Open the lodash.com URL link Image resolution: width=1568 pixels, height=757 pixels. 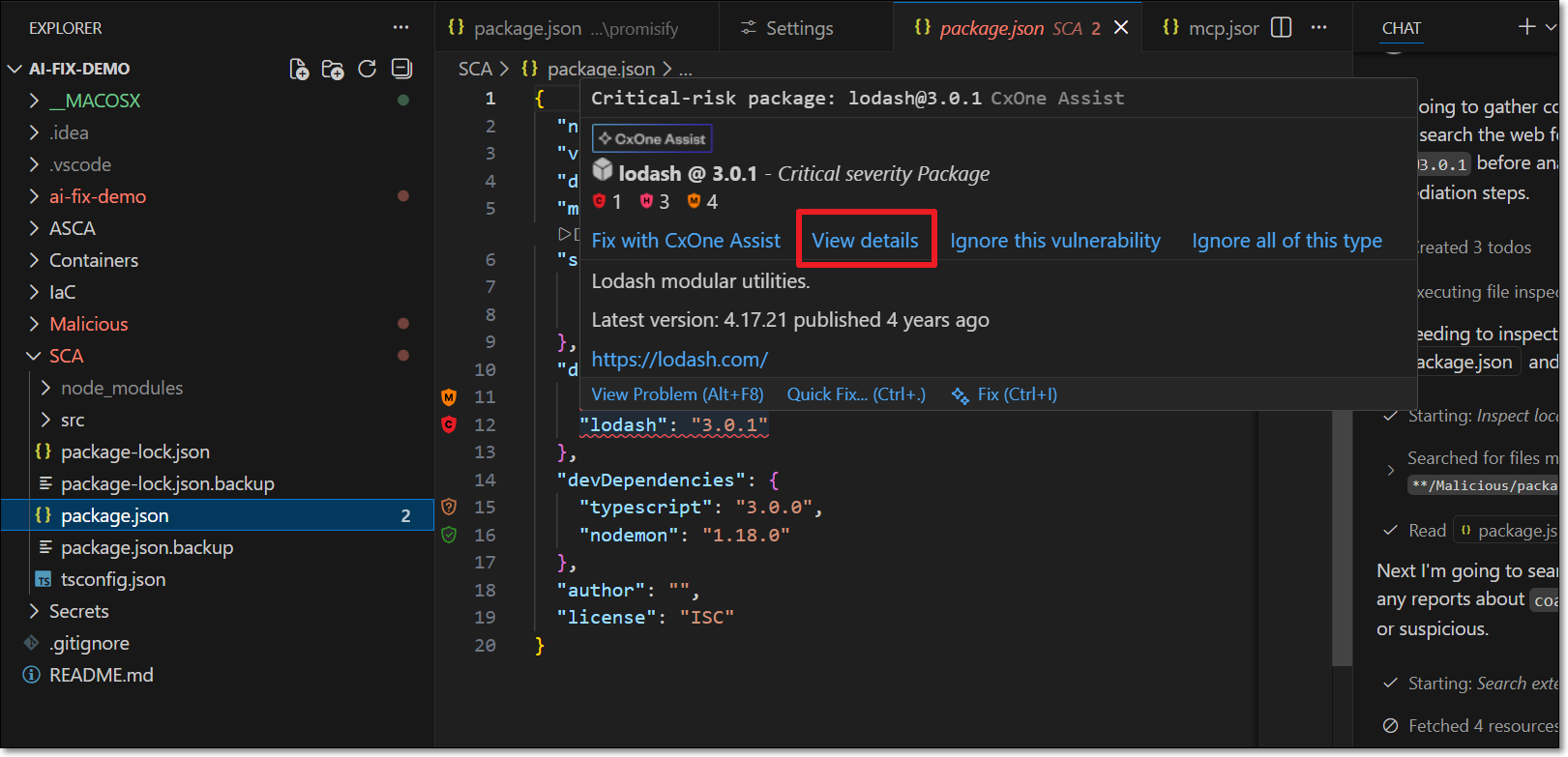[x=679, y=360]
